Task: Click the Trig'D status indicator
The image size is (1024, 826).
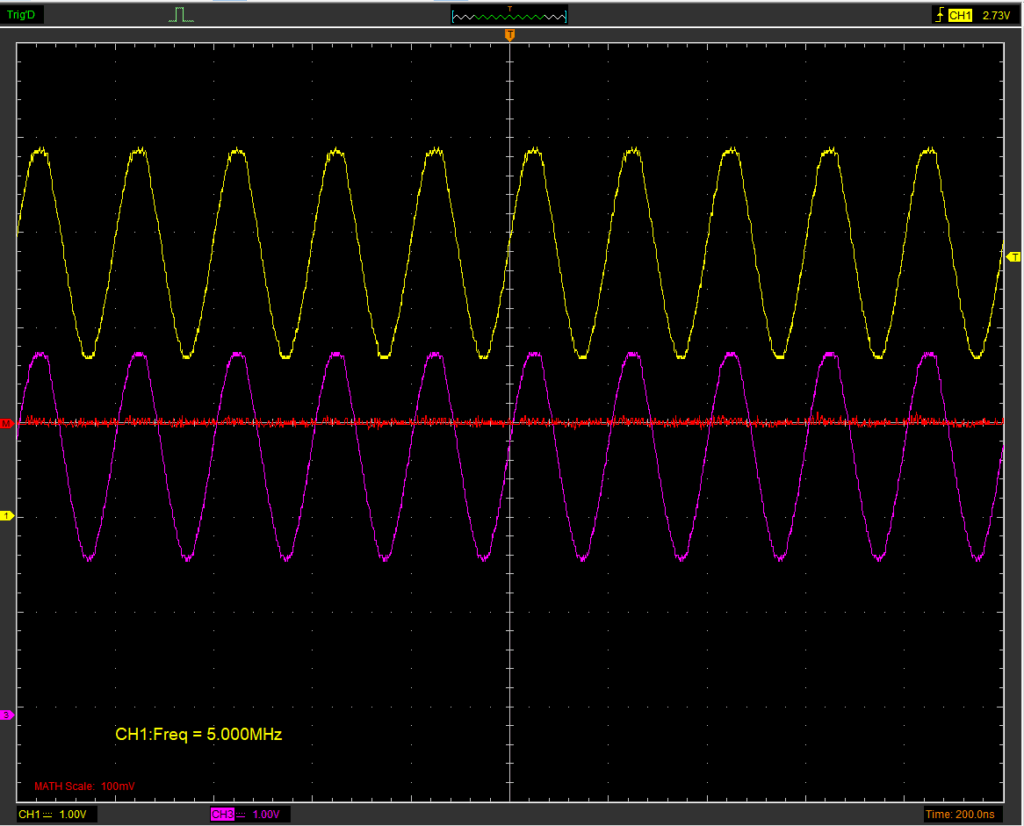Action: tap(22, 15)
